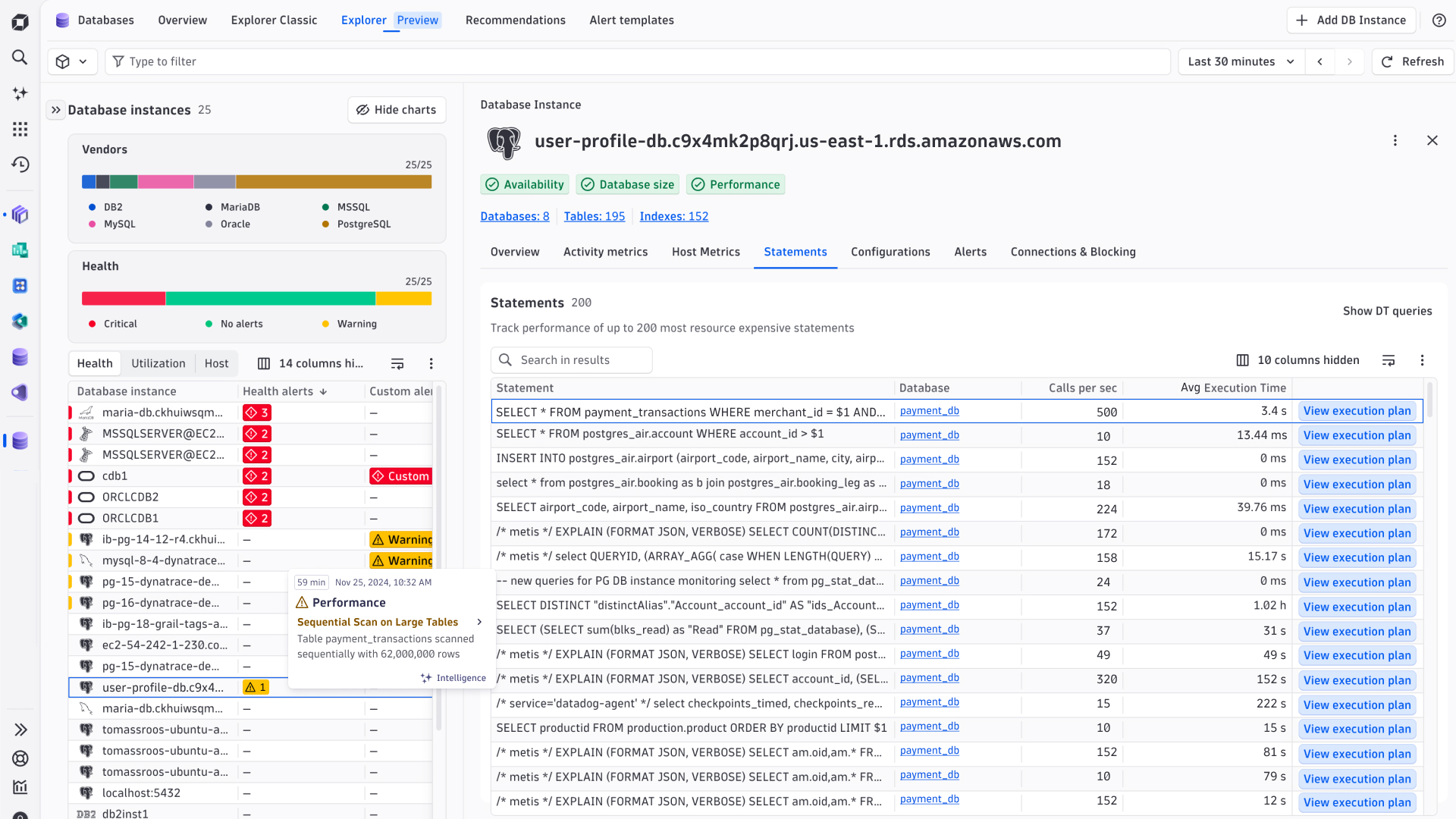Collapse the Database instances panel

(55, 110)
